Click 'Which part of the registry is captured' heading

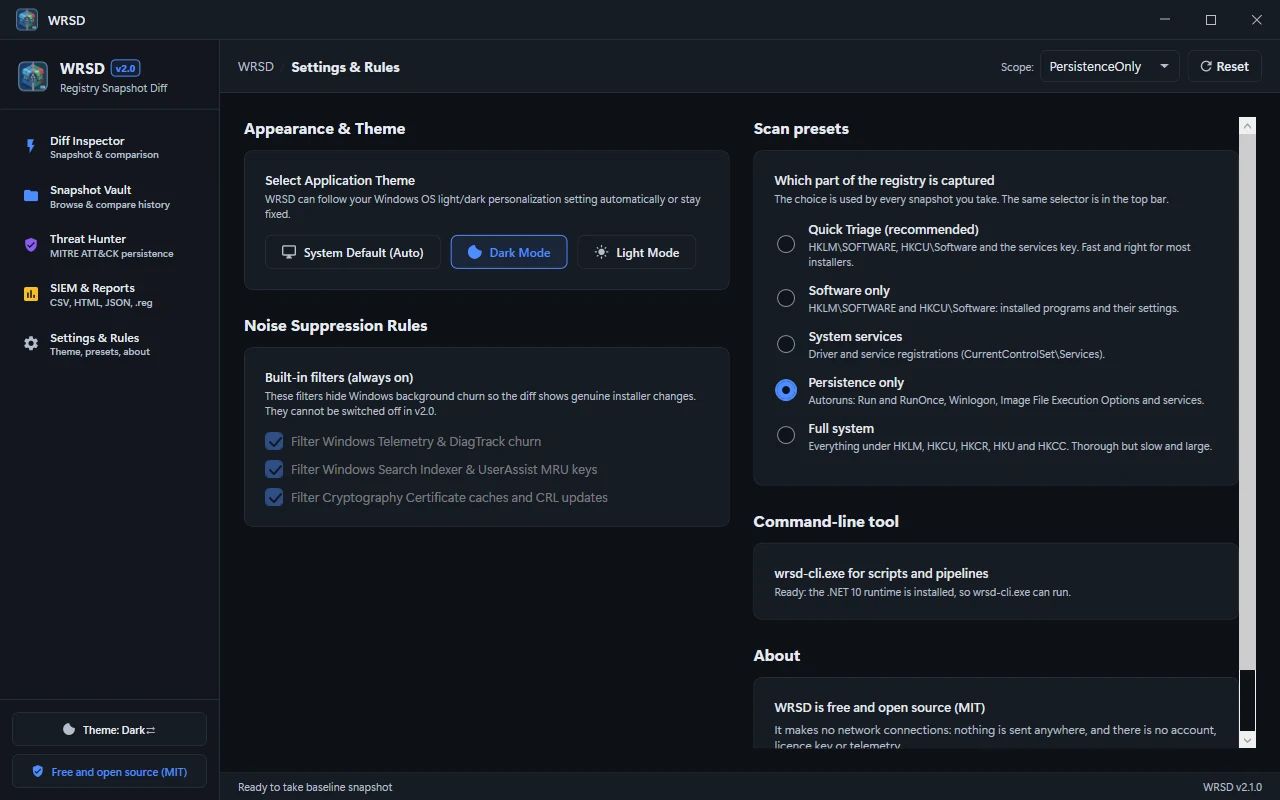884,180
